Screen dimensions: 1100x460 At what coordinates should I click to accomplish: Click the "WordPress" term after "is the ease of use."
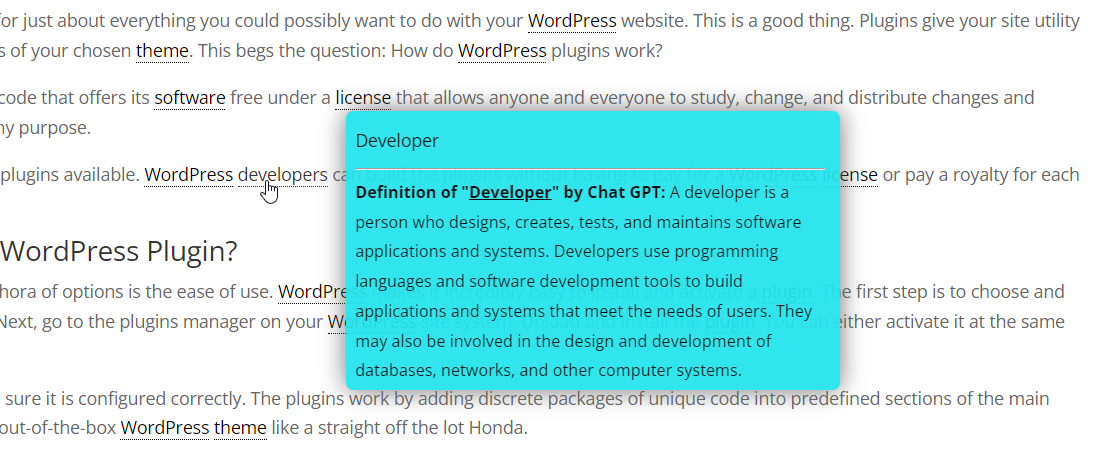pos(313,292)
